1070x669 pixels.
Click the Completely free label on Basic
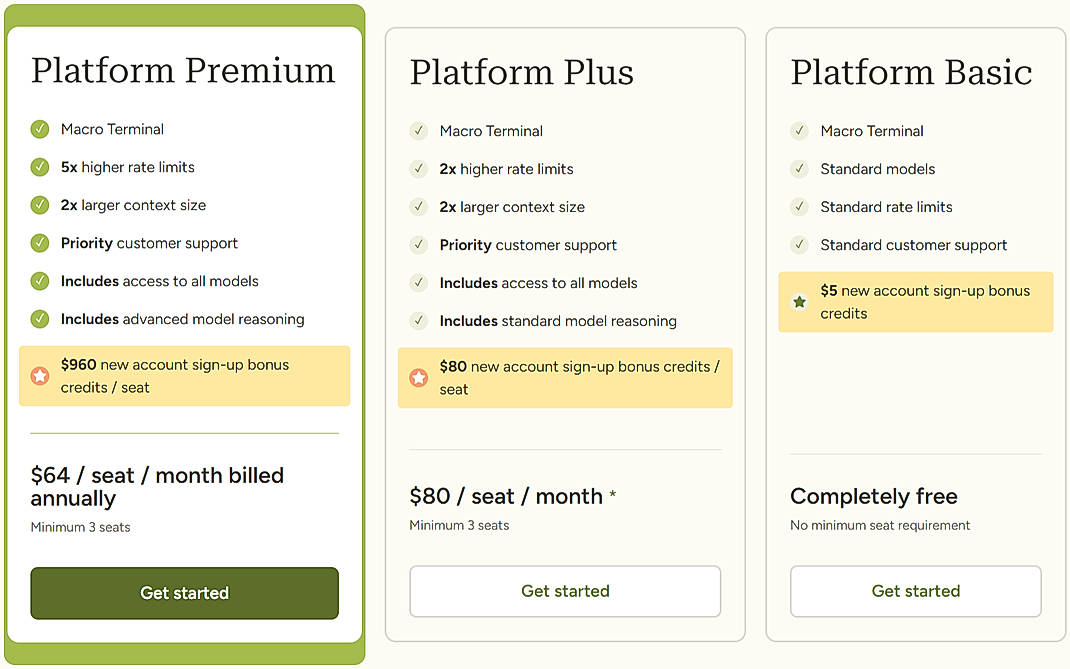point(873,496)
